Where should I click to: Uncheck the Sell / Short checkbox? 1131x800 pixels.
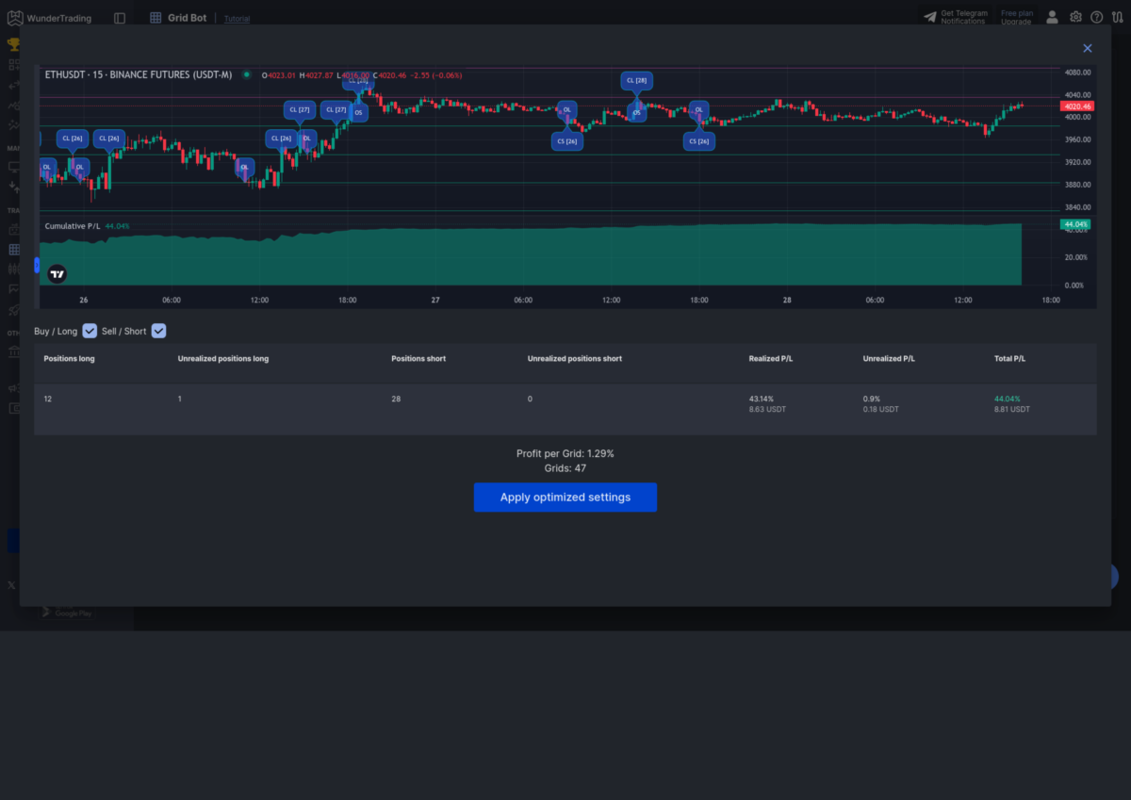pos(158,330)
